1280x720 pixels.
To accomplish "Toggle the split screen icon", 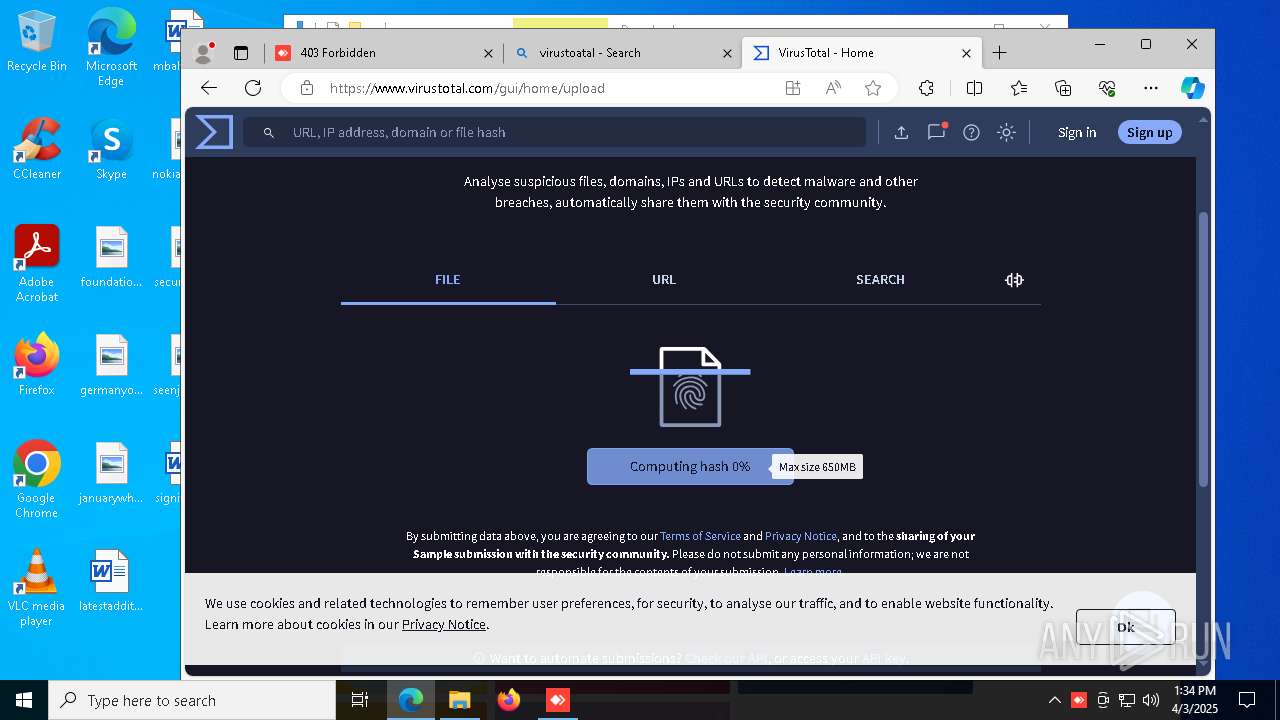I will pos(974,88).
